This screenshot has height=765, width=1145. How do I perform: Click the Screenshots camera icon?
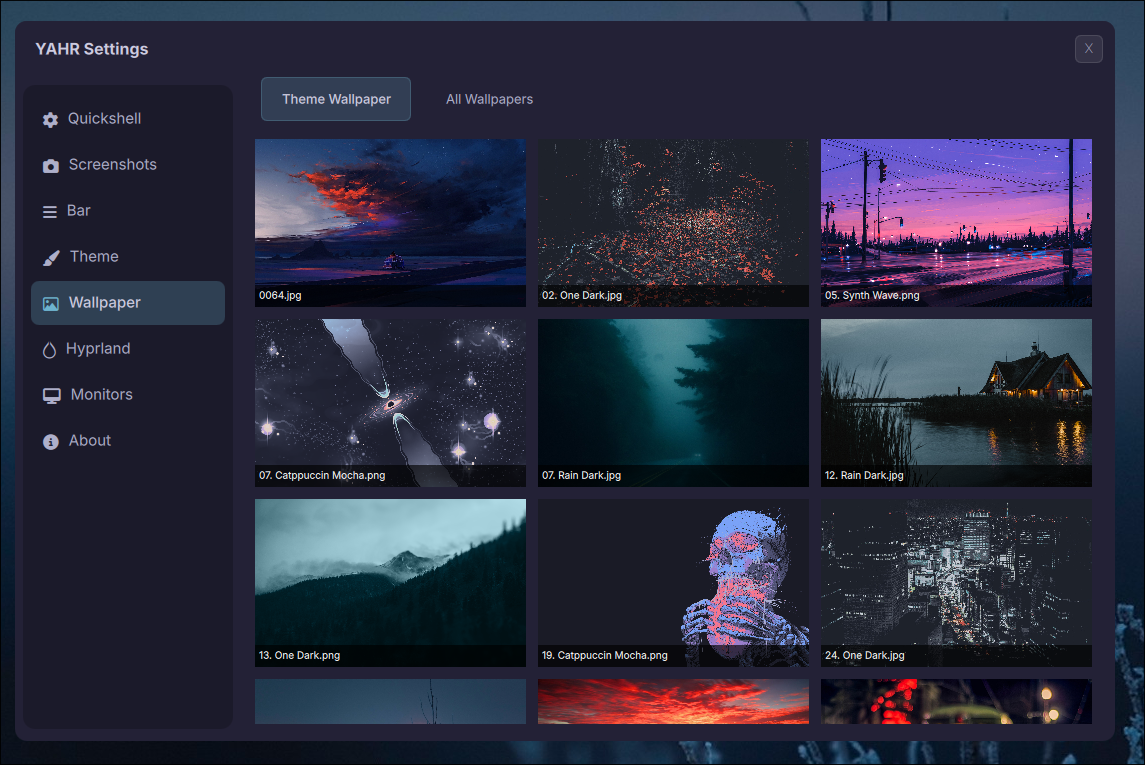pos(50,166)
